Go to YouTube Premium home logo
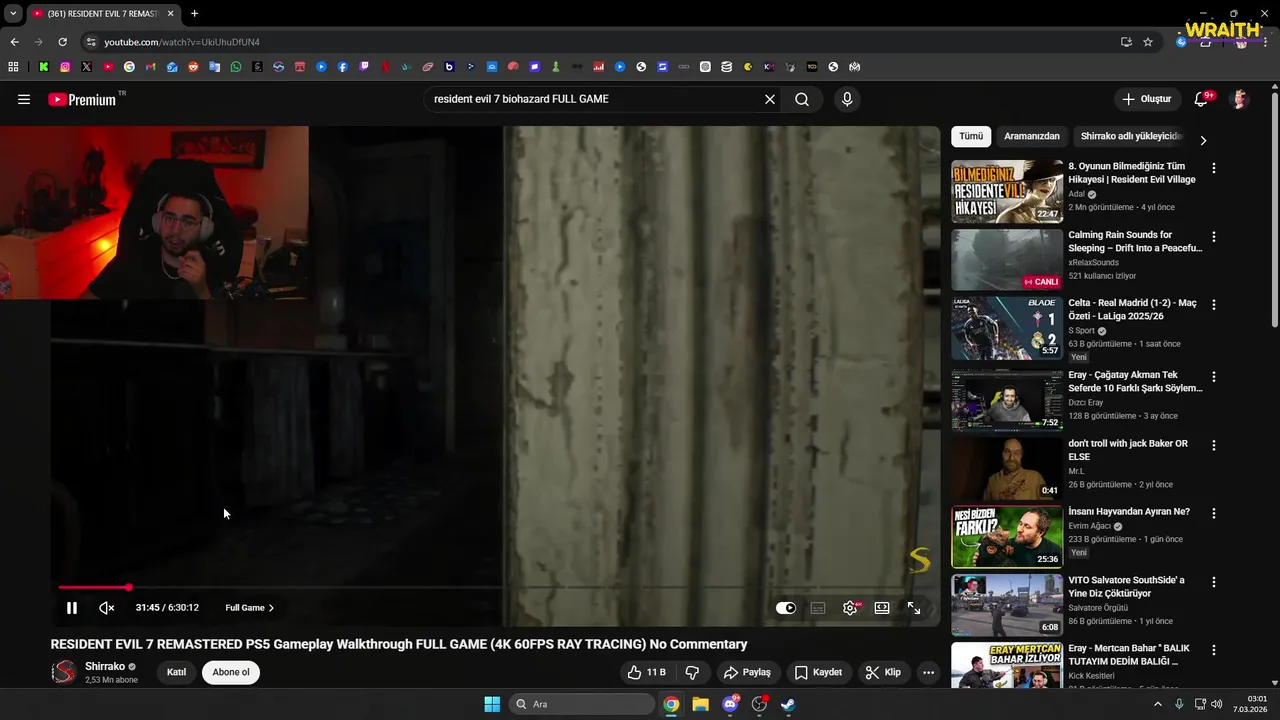This screenshot has height=720, width=1280. (x=82, y=99)
